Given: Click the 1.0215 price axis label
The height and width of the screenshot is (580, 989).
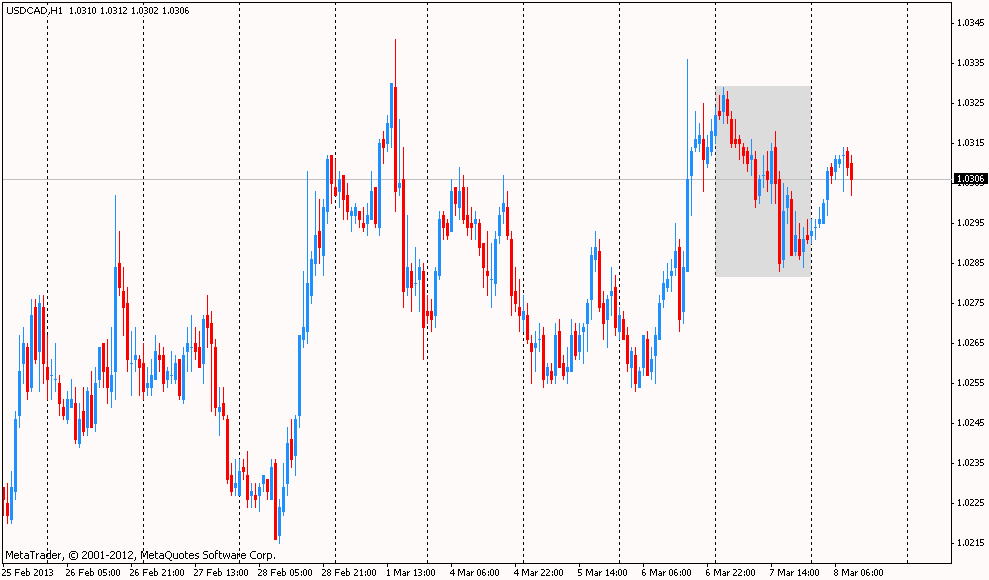Looking at the screenshot, I should pos(970,543).
